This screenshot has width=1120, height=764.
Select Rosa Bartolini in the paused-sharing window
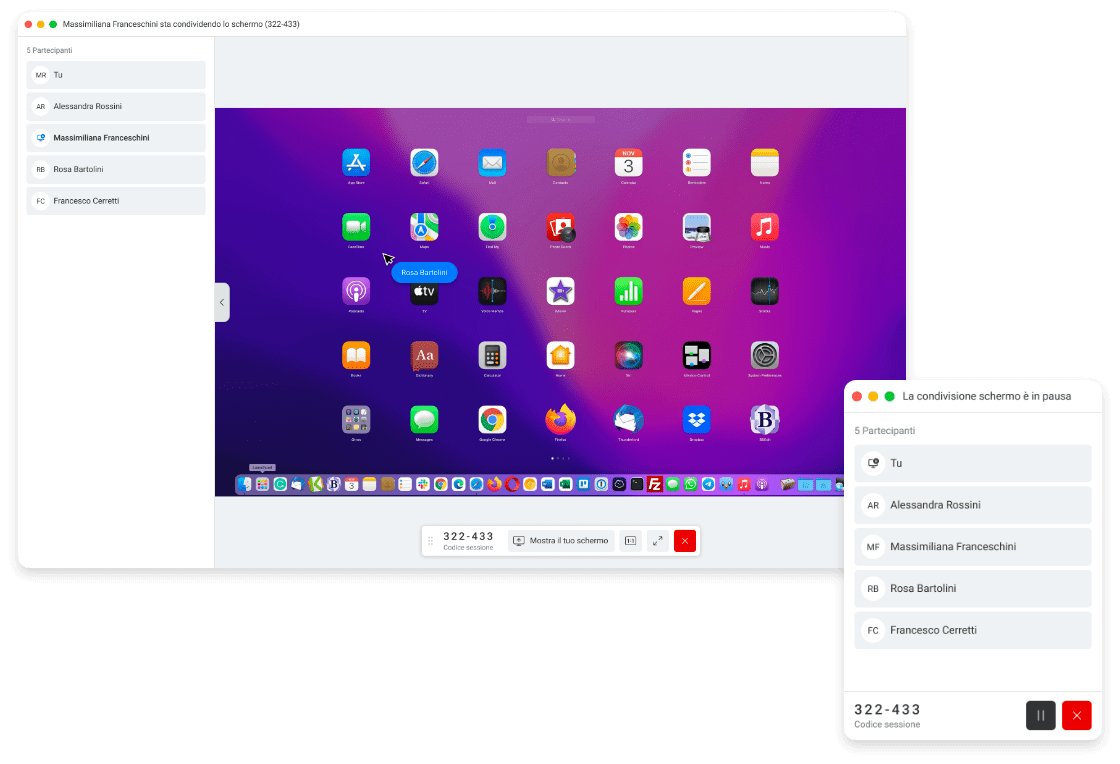tap(973, 588)
